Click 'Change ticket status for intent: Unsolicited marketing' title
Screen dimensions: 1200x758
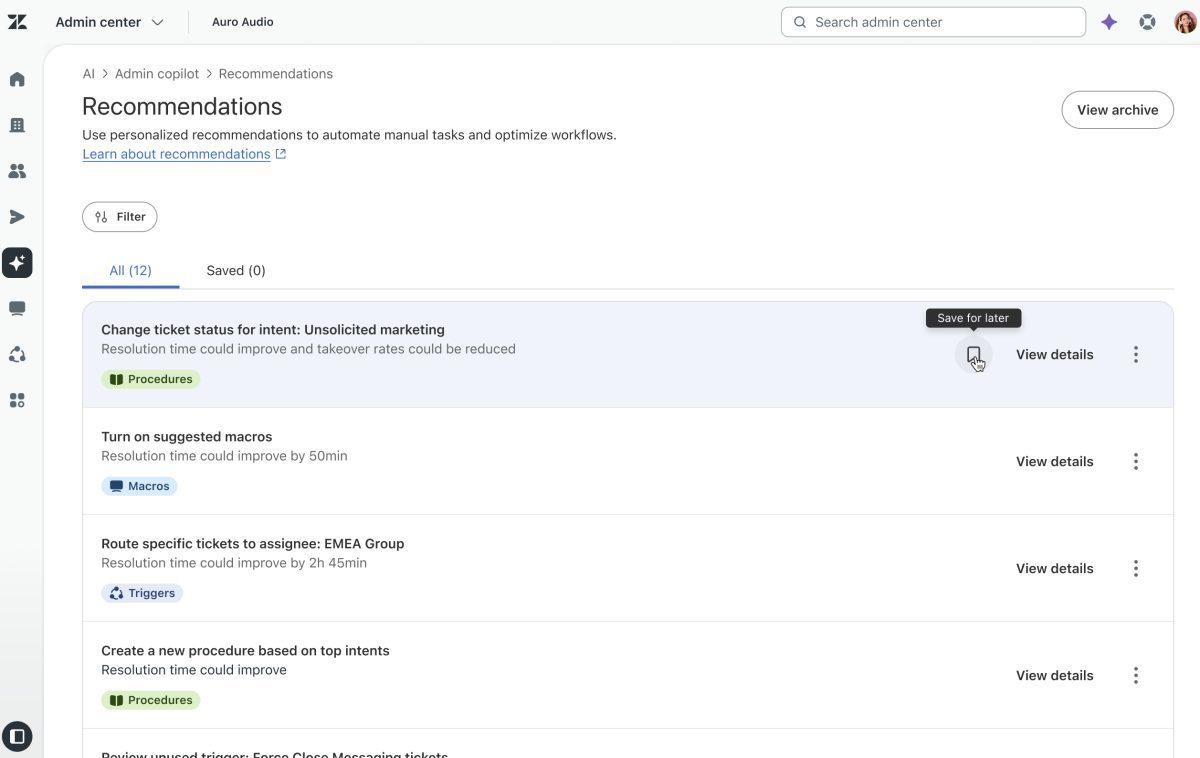coord(273,330)
